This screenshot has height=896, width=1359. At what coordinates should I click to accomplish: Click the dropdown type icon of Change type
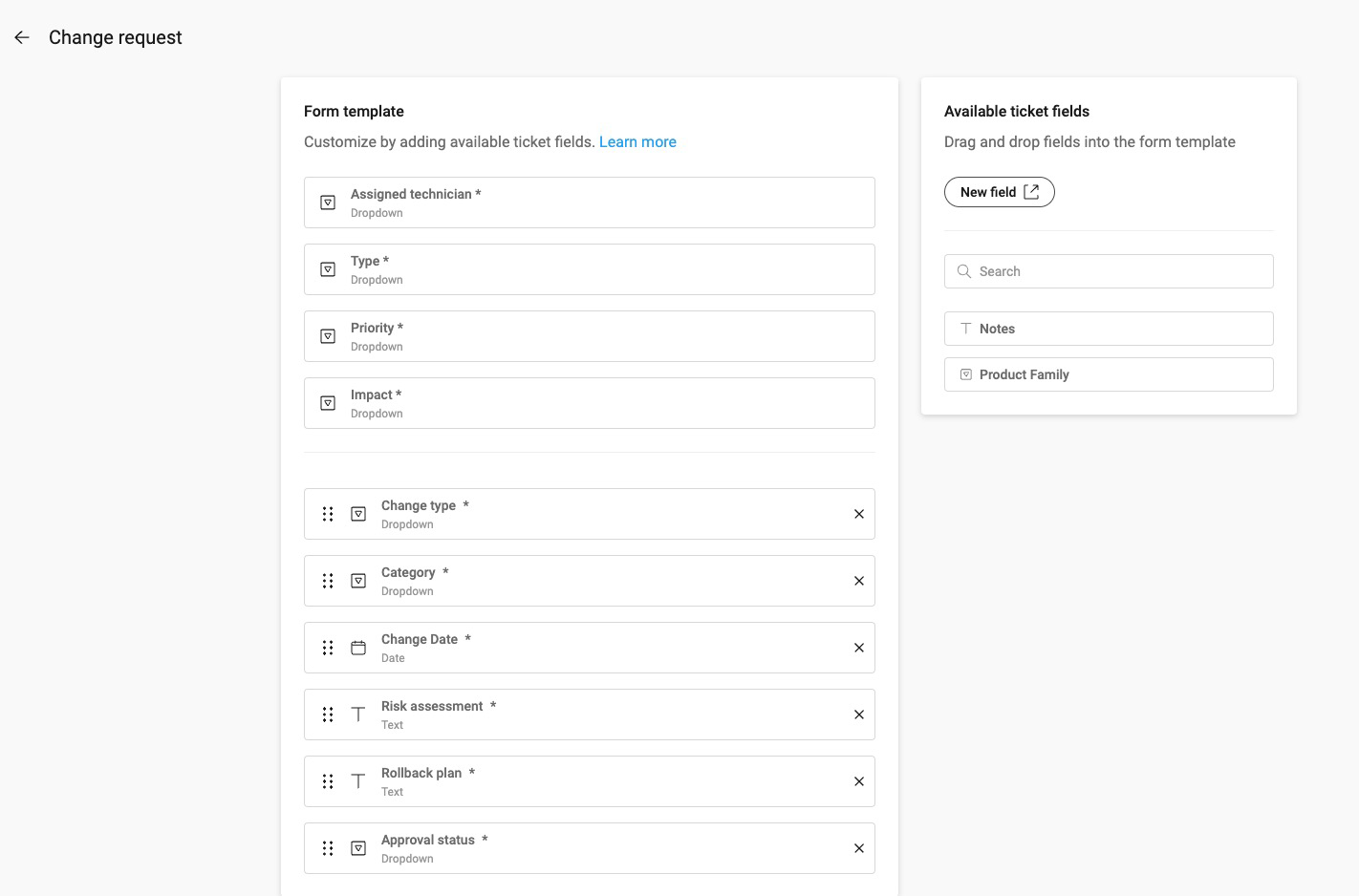point(358,514)
